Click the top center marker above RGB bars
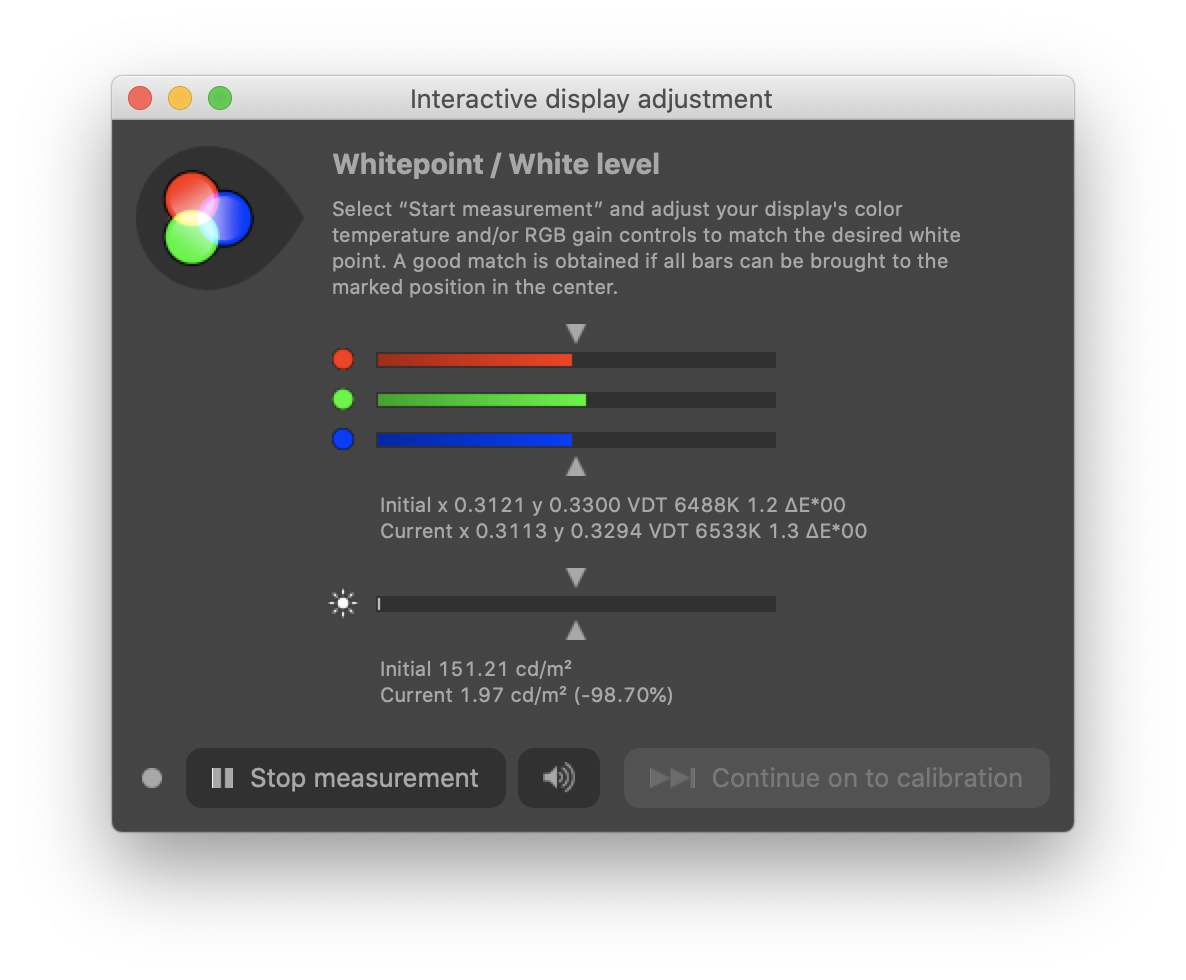The image size is (1186, 980). coord(576,333)
